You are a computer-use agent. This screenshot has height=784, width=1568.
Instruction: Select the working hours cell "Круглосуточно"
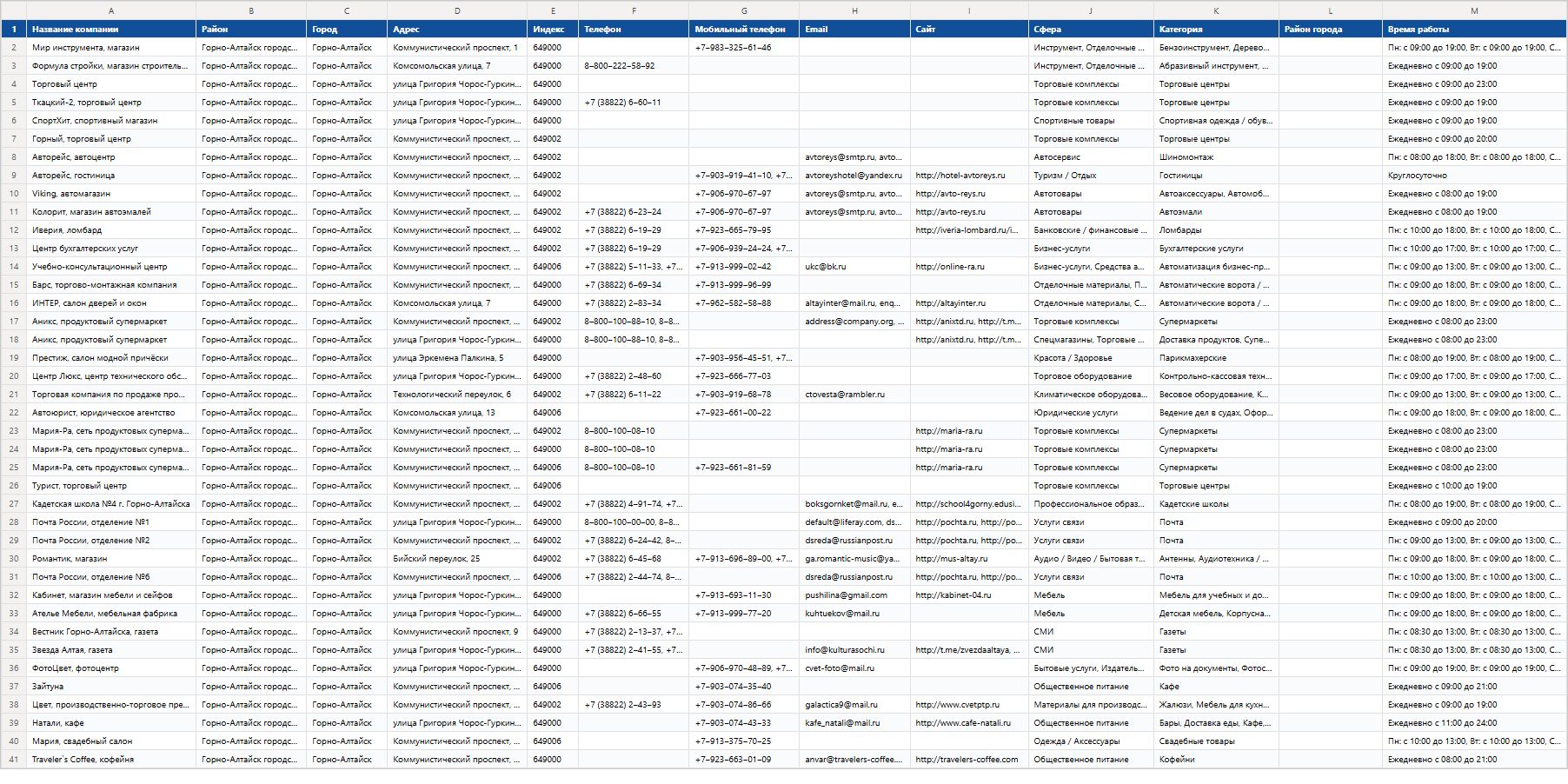tap(1474, 176)
